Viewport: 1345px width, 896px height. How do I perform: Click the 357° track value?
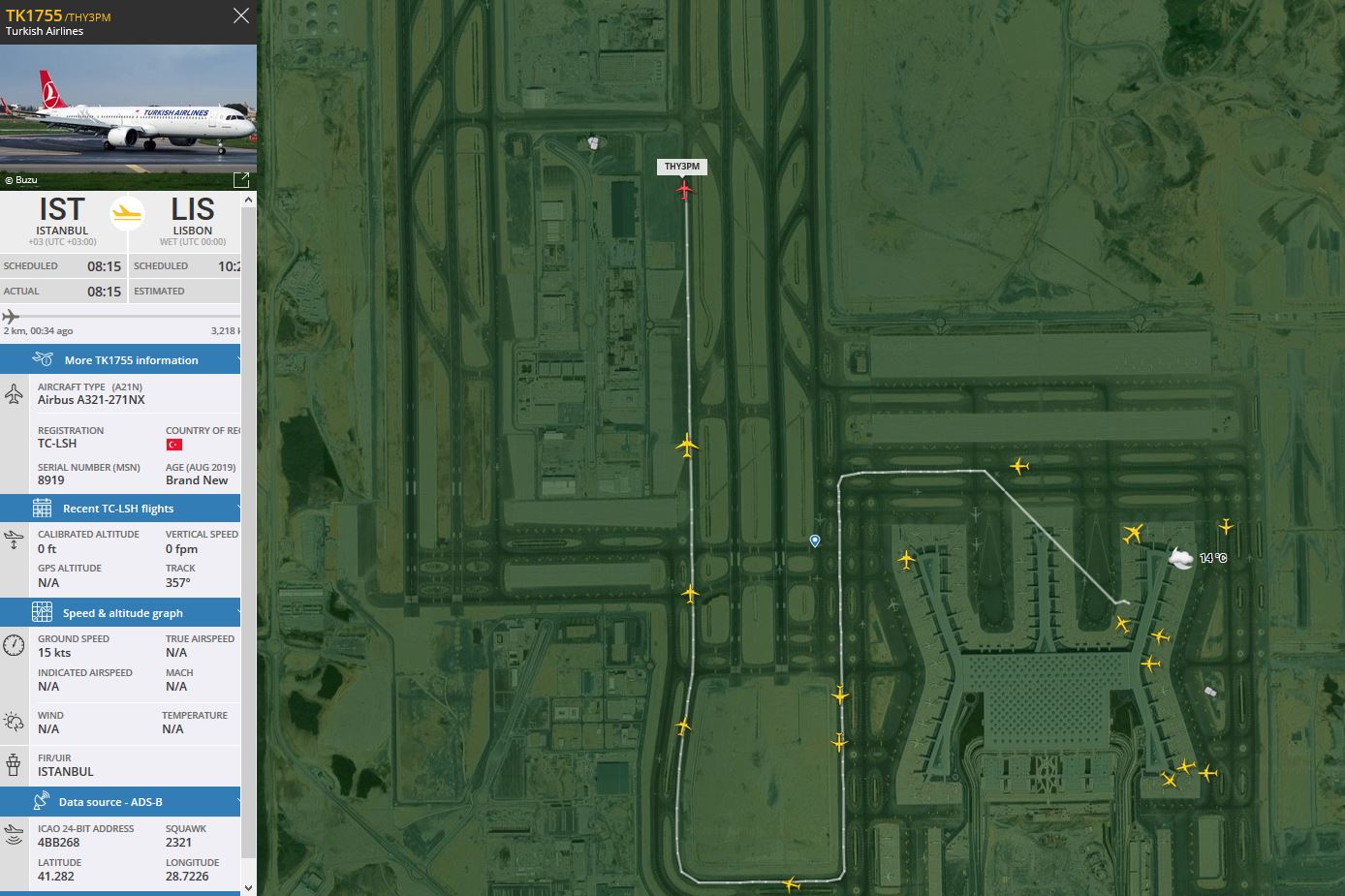click(x=178, y=583)
